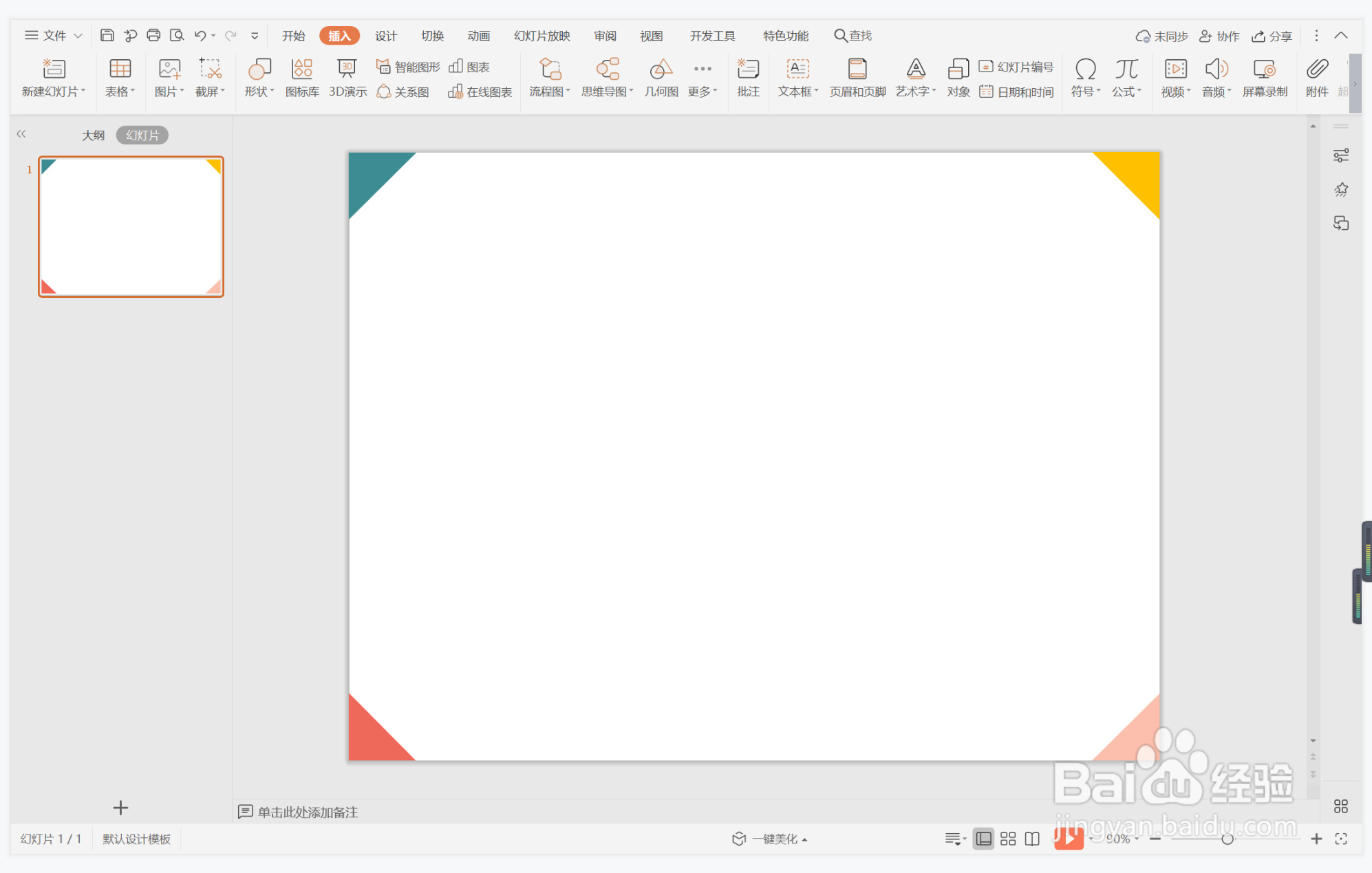Viewport: 1372px width, 873px height.
Task: Select the 大纲 outline pane toggle
Action: click(x=94, y=136)
